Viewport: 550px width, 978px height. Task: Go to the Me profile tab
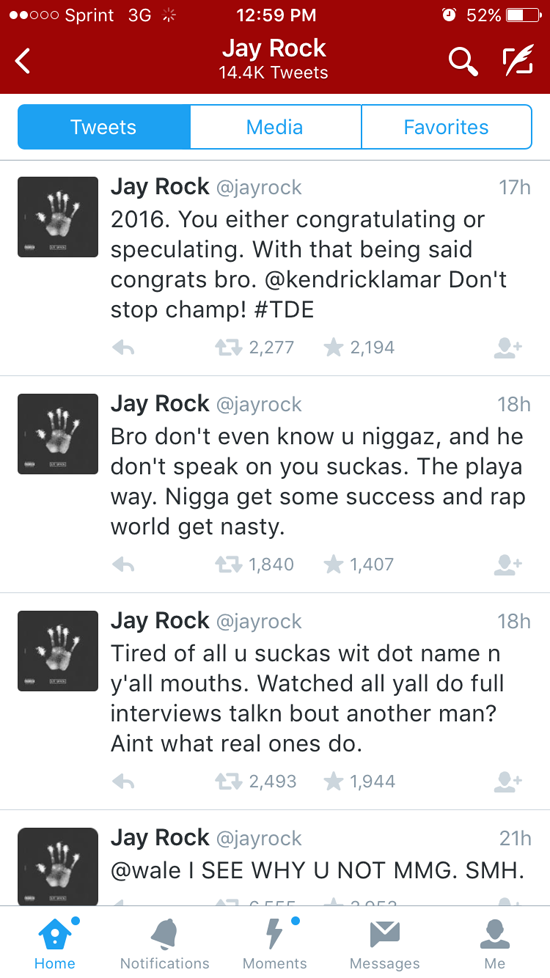tap(495, 944)
